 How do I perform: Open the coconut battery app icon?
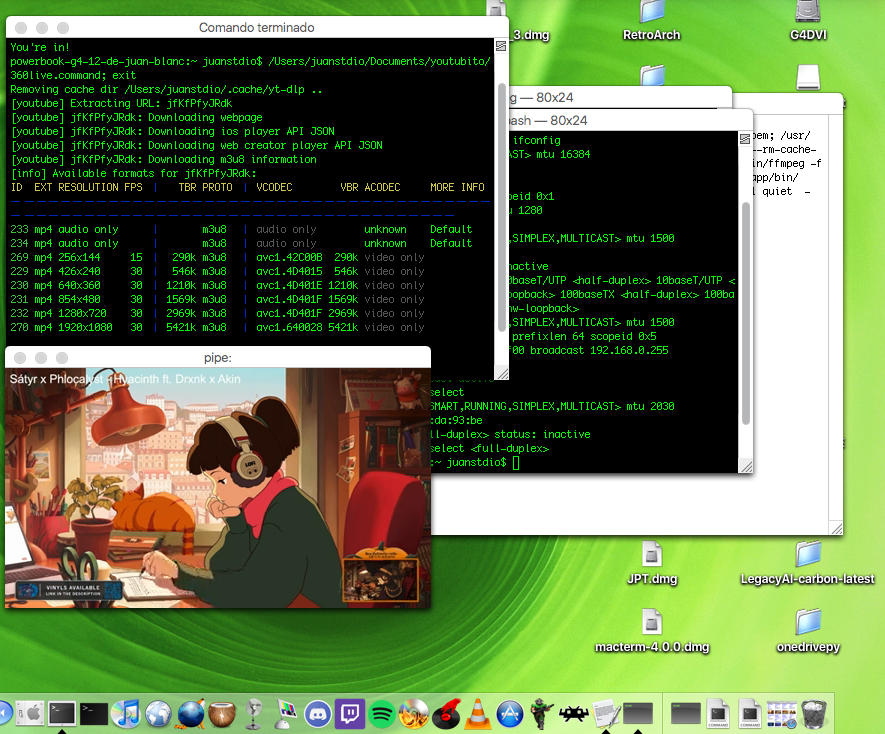coord(222,714)
